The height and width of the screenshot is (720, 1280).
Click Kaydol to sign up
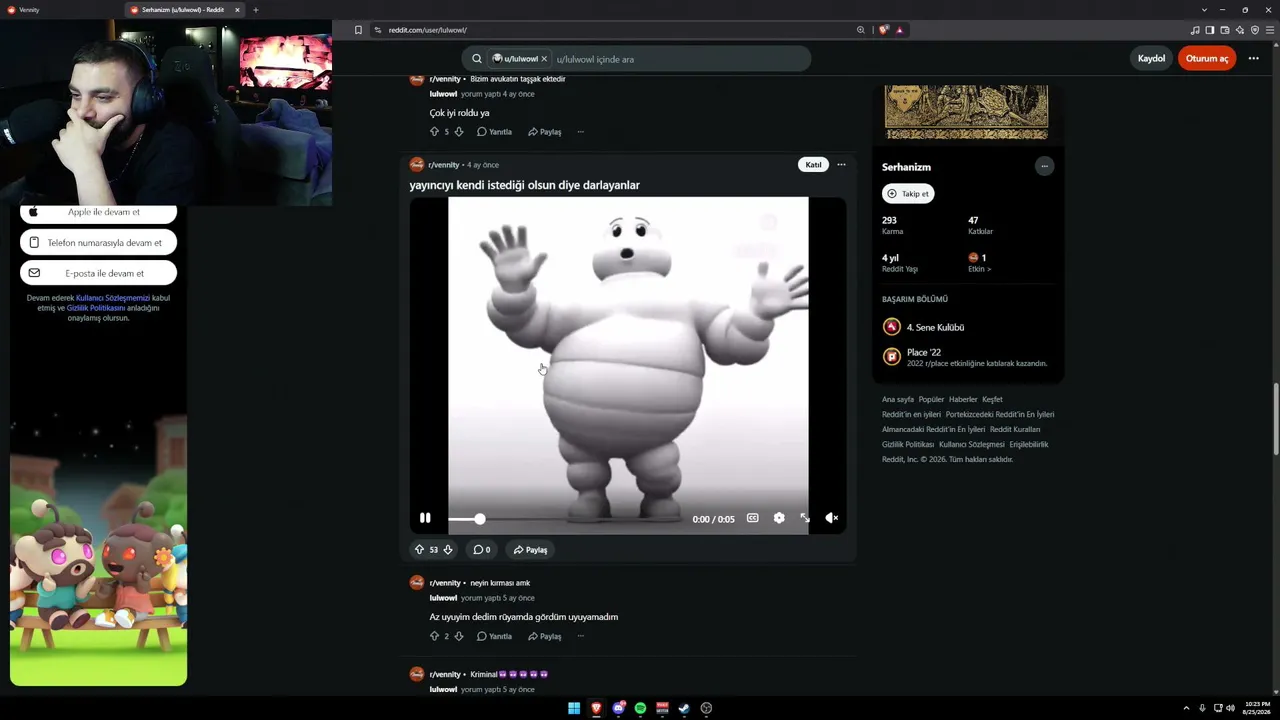pos(1151,59)
